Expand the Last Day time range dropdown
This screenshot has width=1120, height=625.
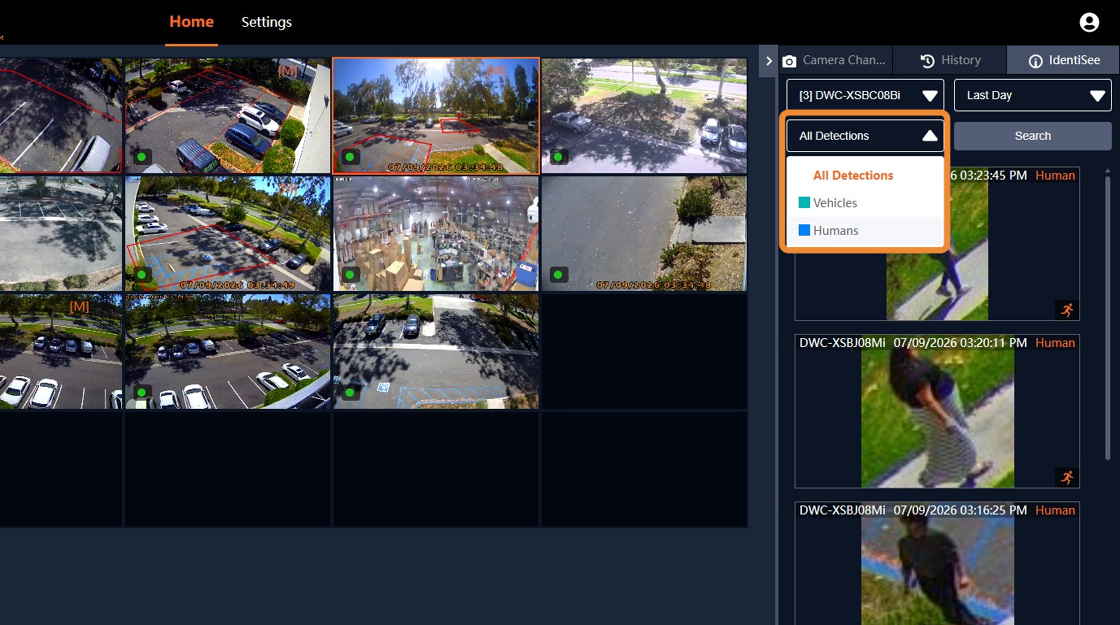pos(1032,95)
